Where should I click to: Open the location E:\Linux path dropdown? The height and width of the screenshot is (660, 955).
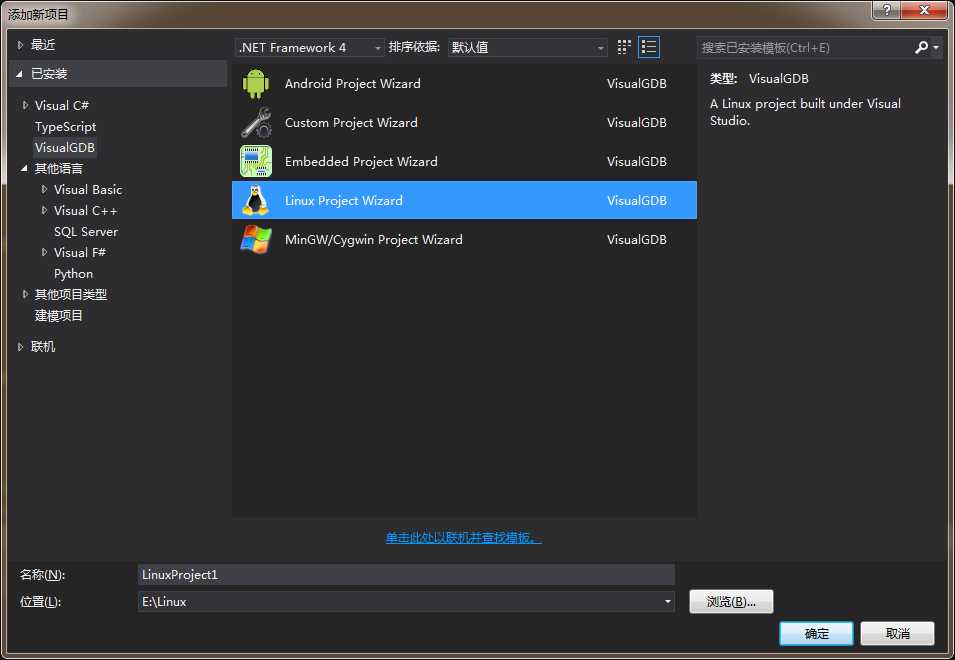tap(668, 602)
